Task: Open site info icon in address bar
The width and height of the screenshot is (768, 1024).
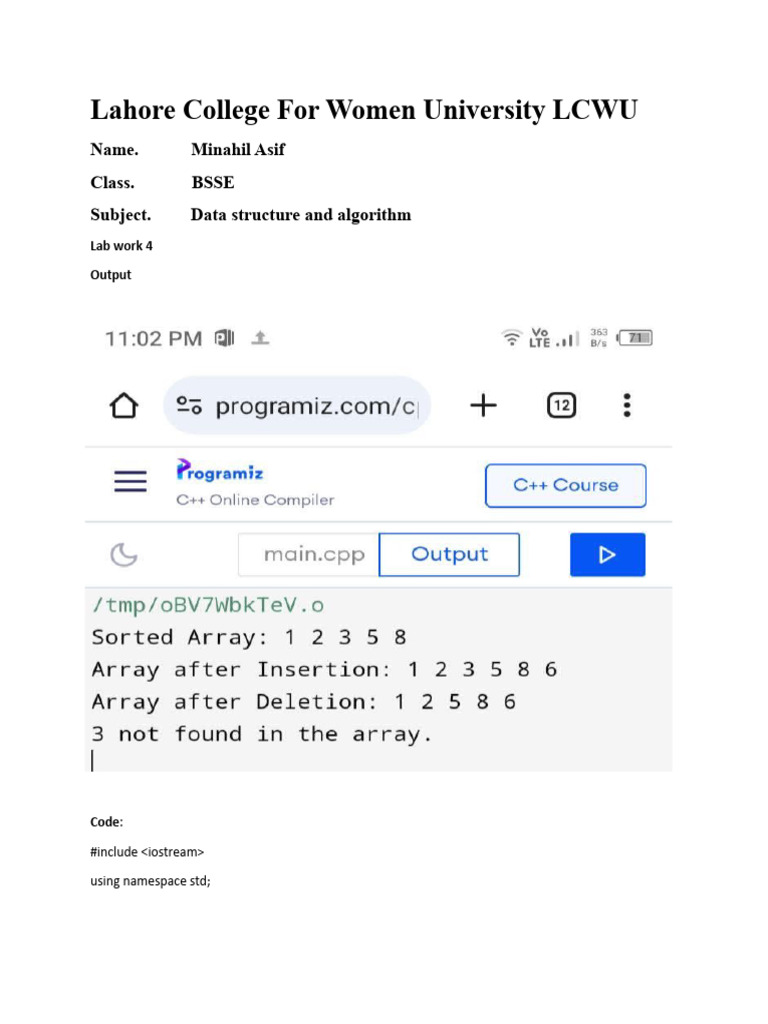Action: tap(189, 406)
